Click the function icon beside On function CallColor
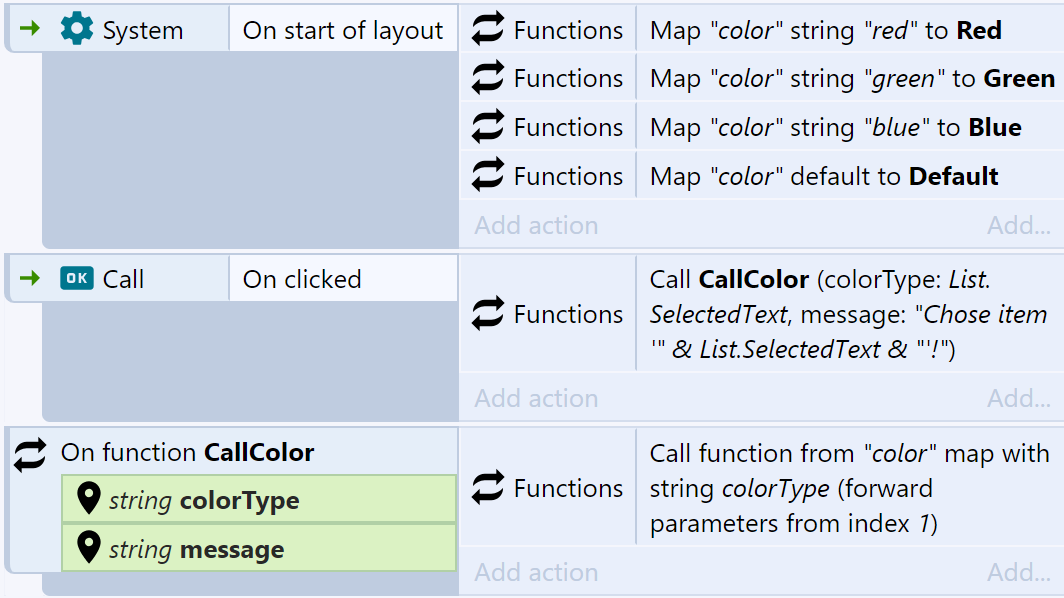This screenshot has height=598, width=1064. pyautogui.click(x=31, y=454)
